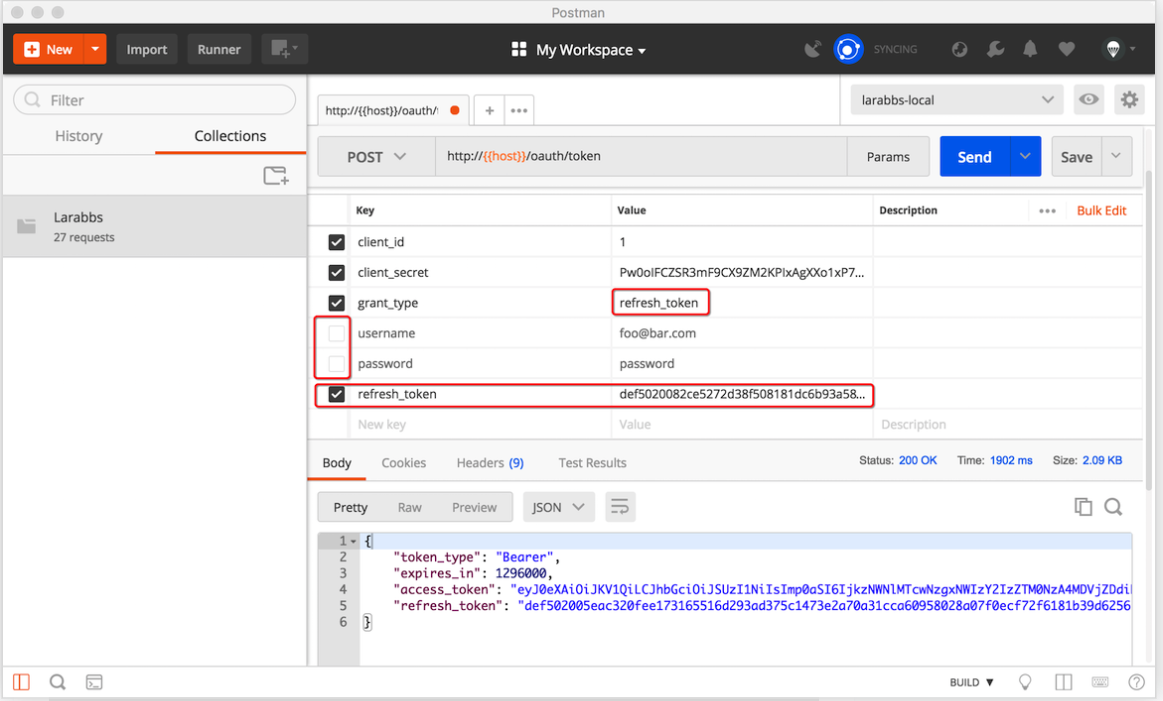Click the grant_type value refresh_token
The height and width of the screenshot is (701, 1163).
coord(659,303)
